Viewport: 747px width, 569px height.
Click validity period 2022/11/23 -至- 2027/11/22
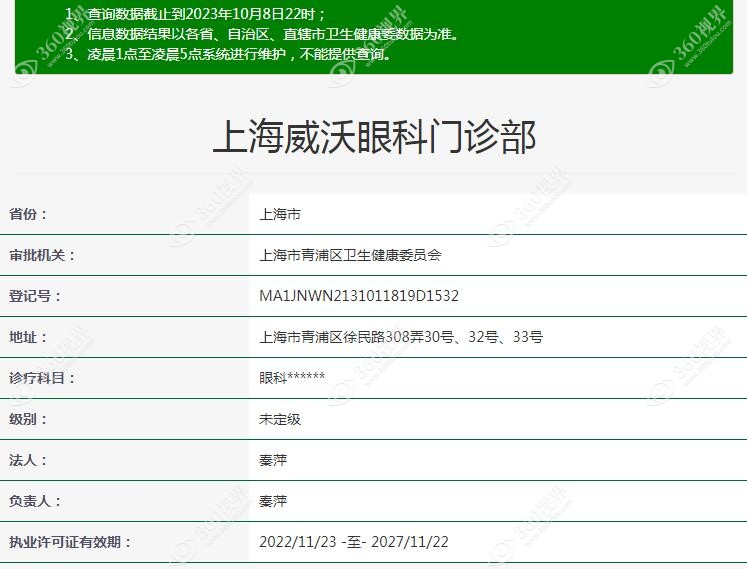pyautogui.click(x=353, y=542)
